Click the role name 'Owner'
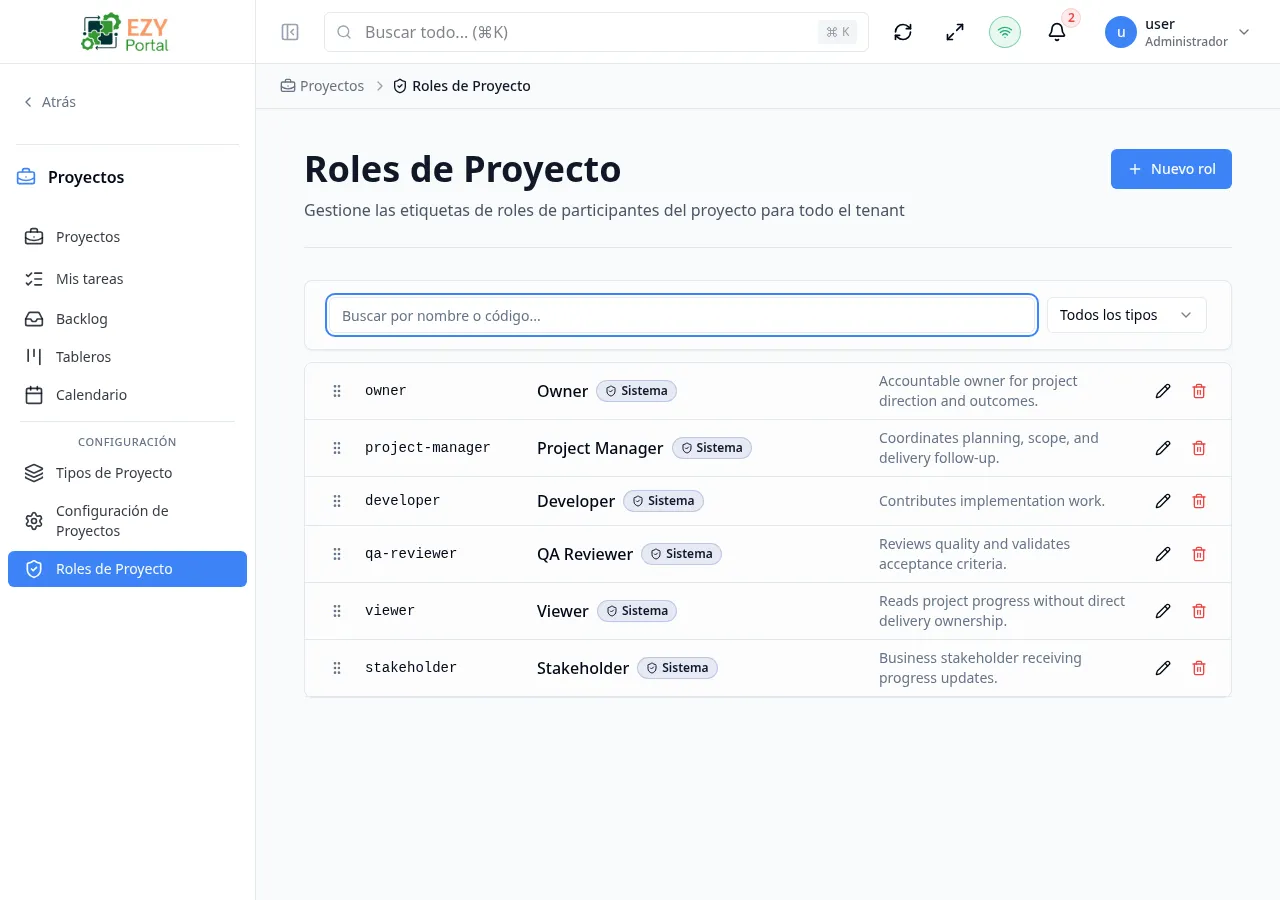 (563, 391)
